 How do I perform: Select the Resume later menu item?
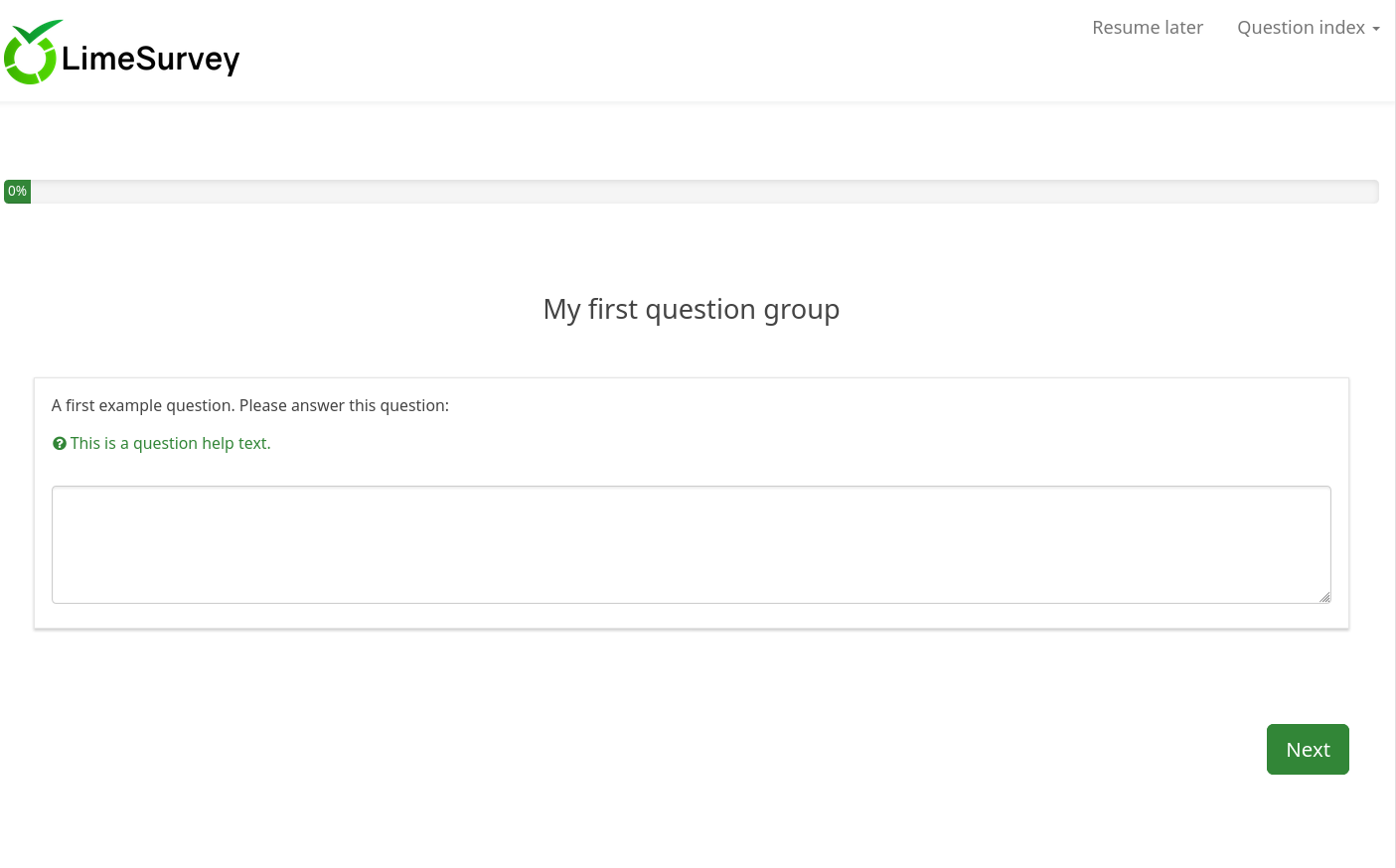[1147, 28]
